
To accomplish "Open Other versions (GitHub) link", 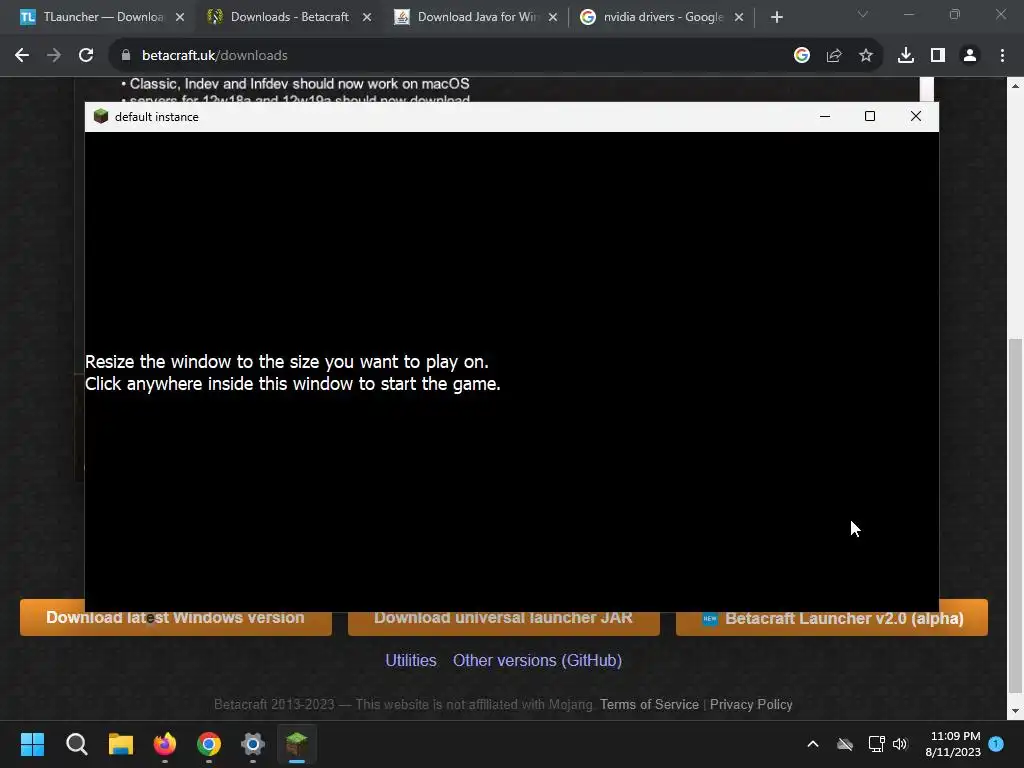I will 537,660.
